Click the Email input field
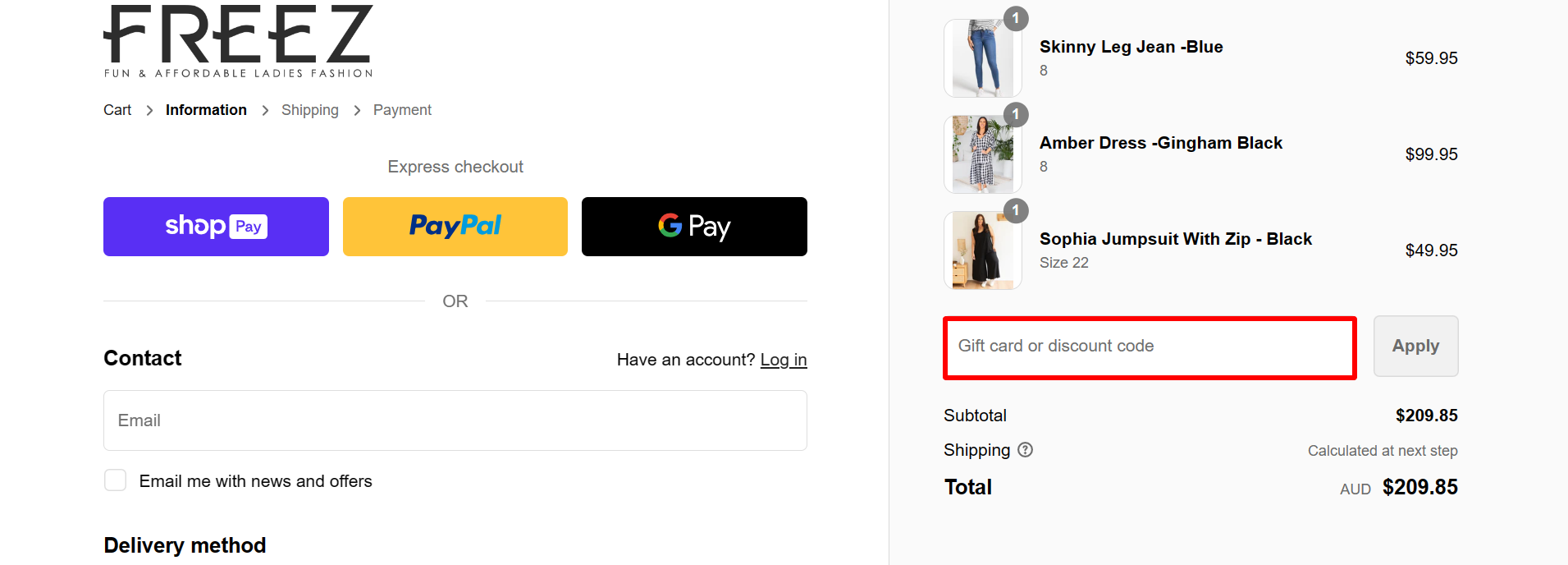Image resolution: width=1568 pixels, height=565 pixels. click(455, 420)
